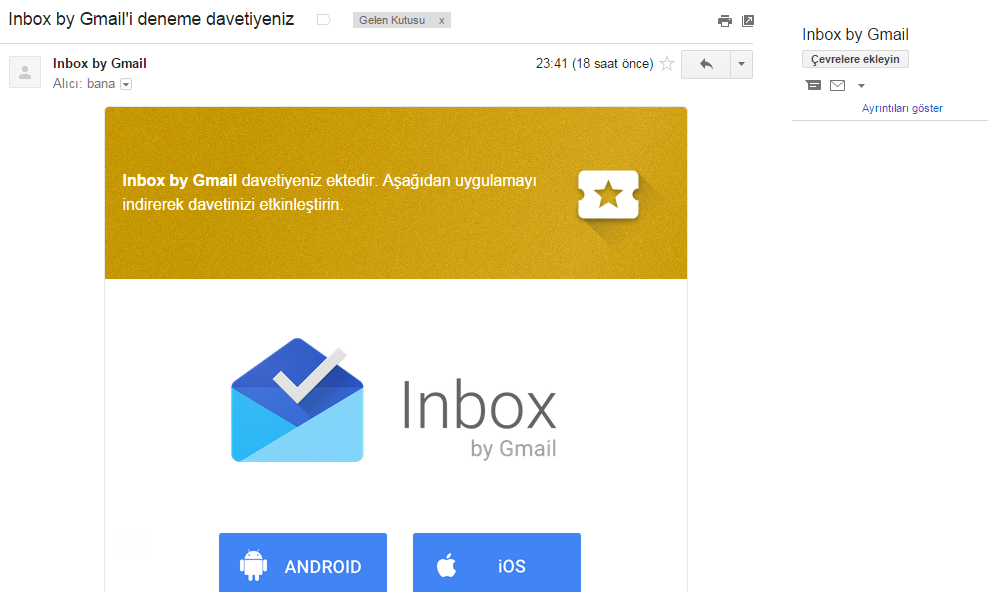Click the iOS download button
The height and width of the screenshot is (592, 988).
click(x=496, y=565)
